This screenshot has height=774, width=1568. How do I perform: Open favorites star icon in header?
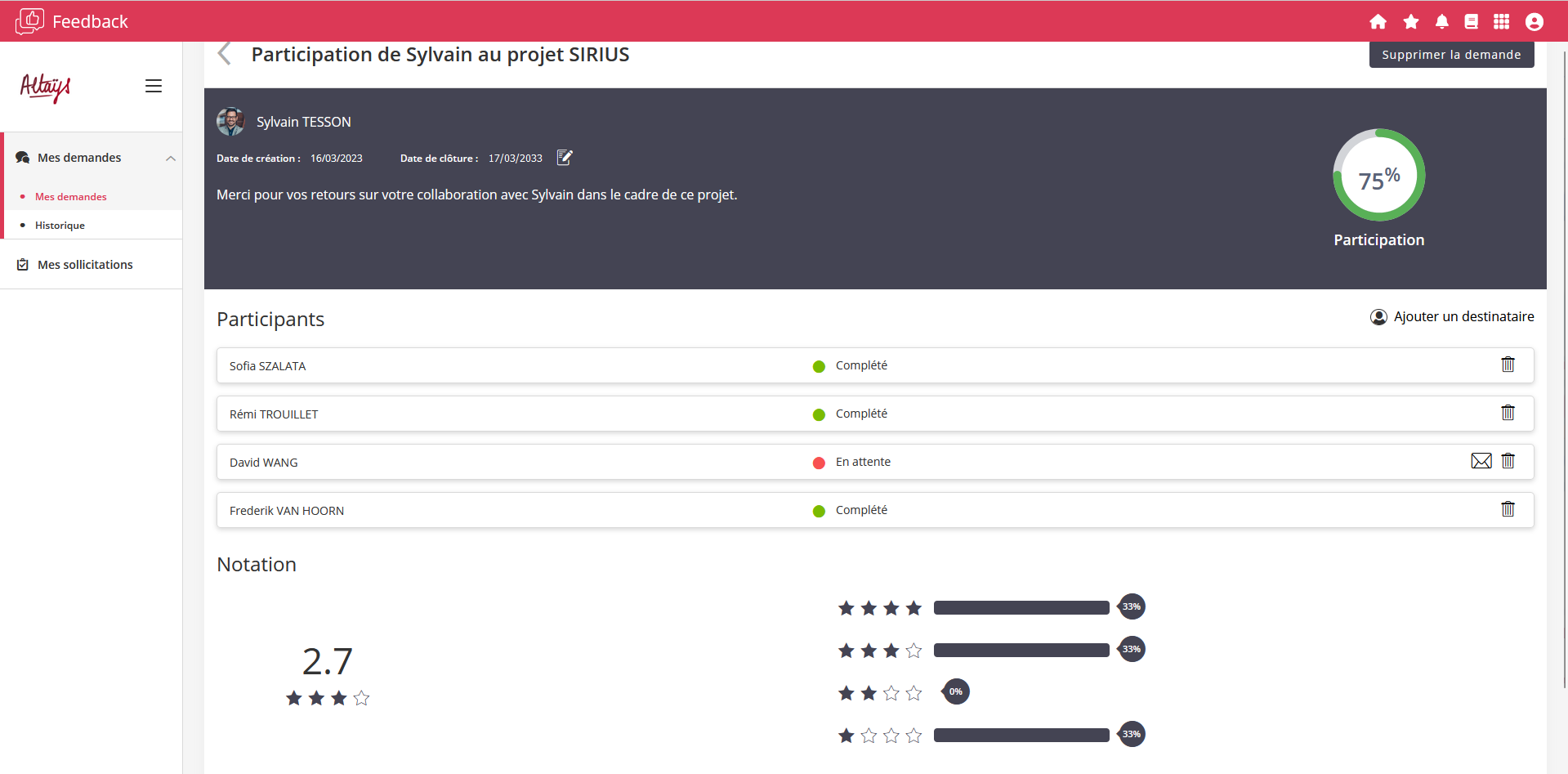click(1410, 22)
